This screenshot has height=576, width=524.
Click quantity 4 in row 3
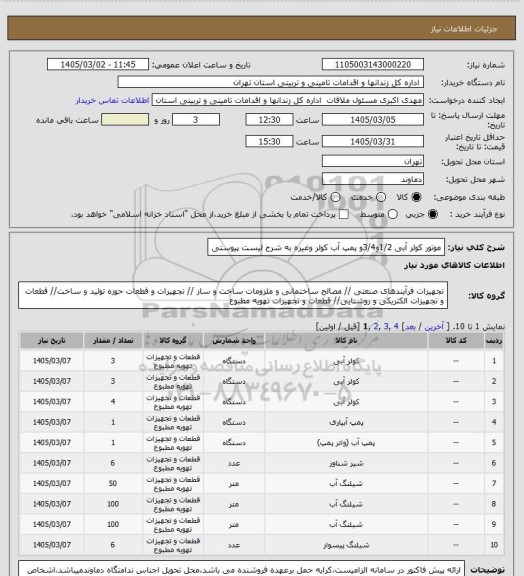pyautogui.click(x=113, y=402)
